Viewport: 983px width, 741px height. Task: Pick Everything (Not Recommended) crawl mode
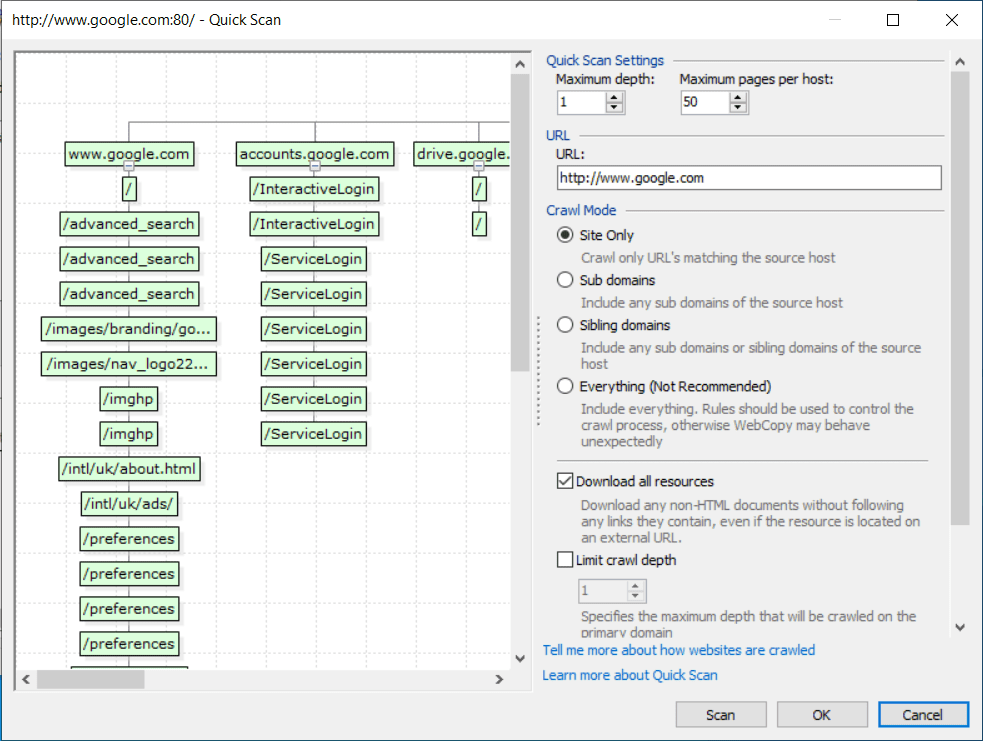click(565, 386)
